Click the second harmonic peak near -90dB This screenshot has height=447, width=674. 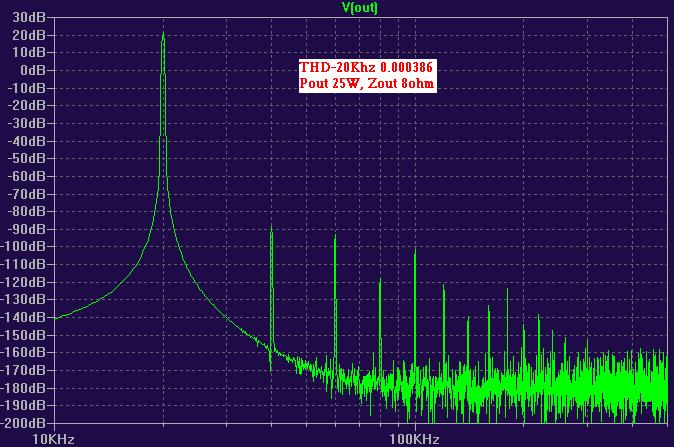click(x=271, y=226)
